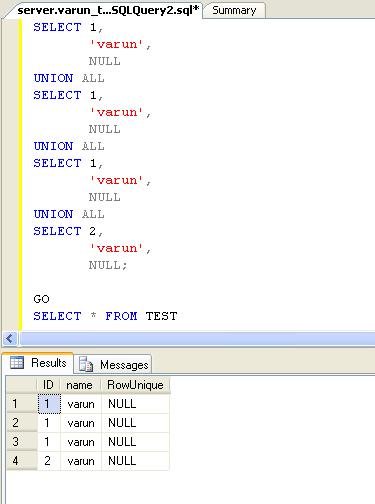Image resolution: width=375 pixels, height=504 pixels.
Task: Open the Messages tab
Action: tap(113, 365)
